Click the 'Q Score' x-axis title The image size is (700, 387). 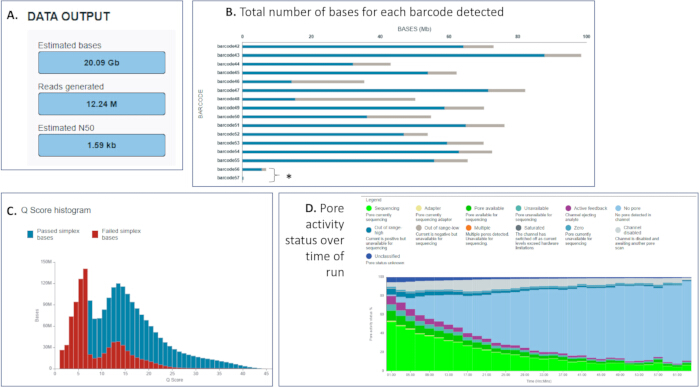(174, 380)
